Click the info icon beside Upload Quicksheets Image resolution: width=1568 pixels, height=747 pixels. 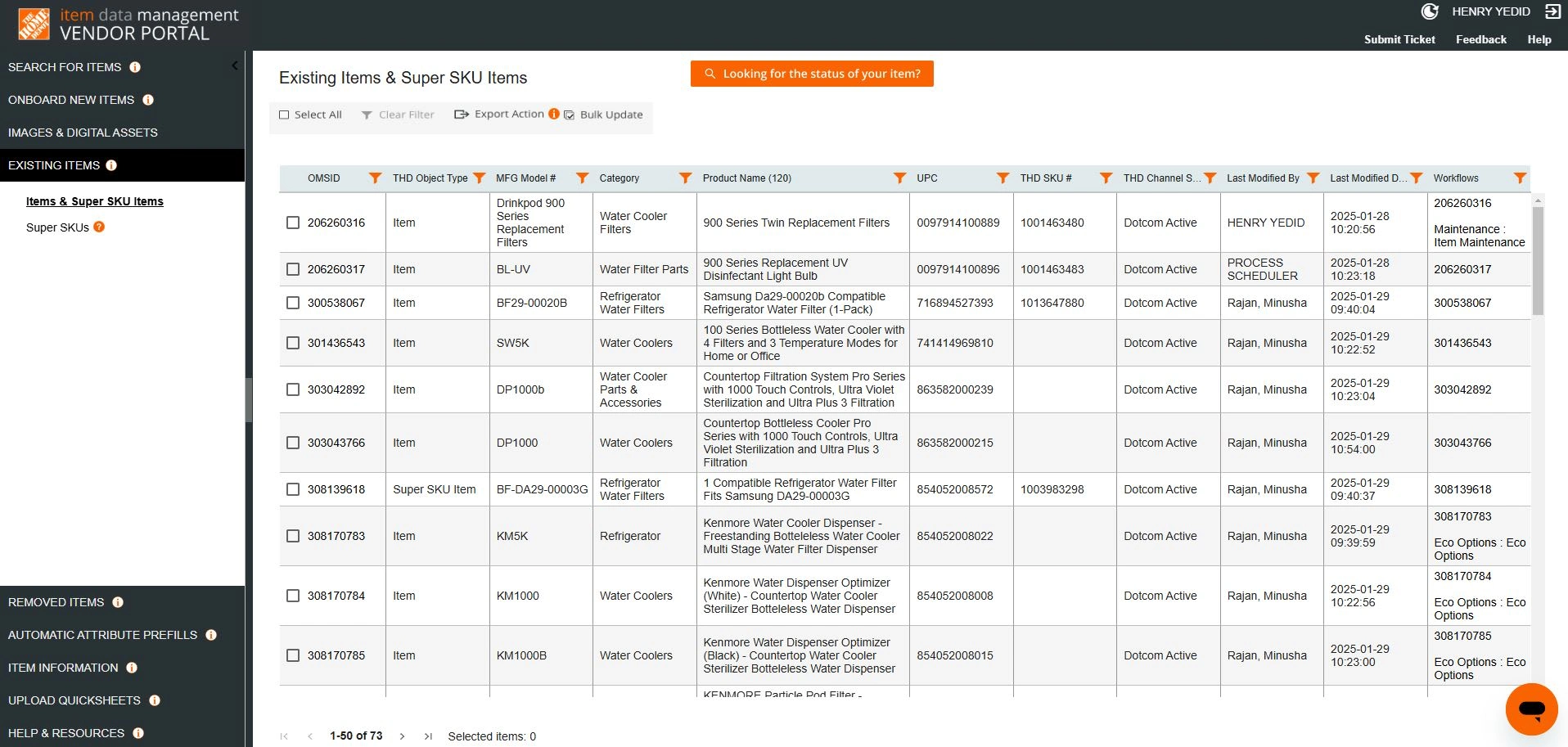pos(155,700)
